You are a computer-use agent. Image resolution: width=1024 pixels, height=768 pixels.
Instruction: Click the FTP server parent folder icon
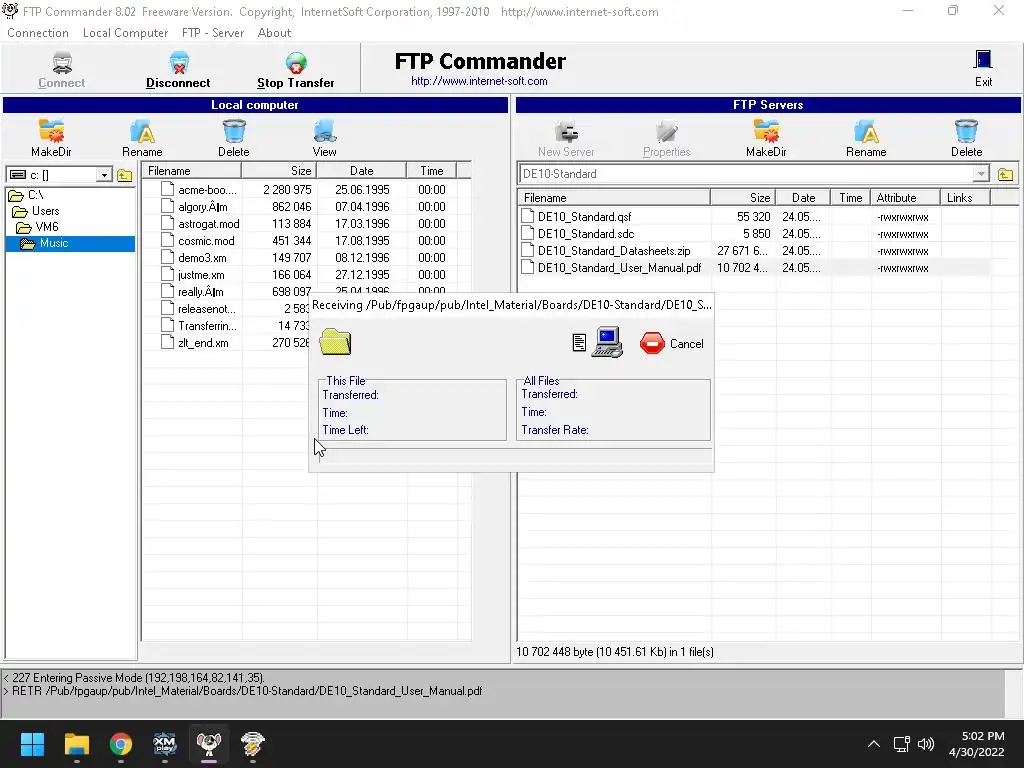pos(1005,174)
